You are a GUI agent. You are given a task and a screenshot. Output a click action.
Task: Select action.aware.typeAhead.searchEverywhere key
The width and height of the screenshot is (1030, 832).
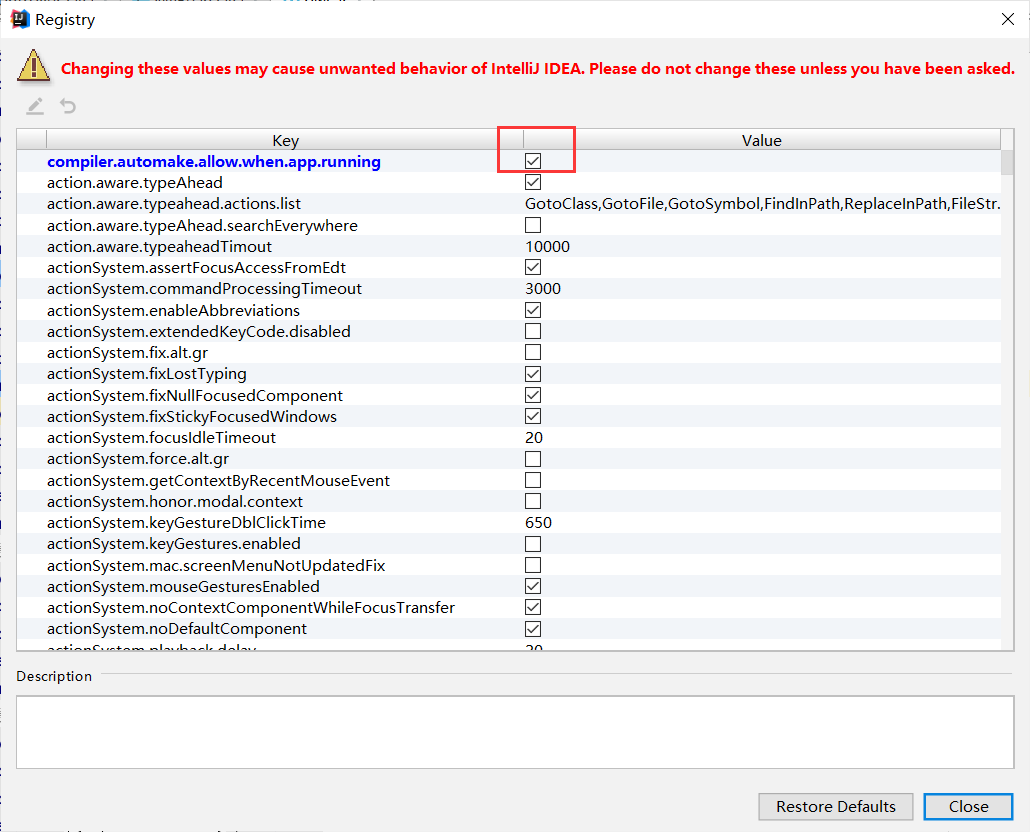click(x=202, y=225)
